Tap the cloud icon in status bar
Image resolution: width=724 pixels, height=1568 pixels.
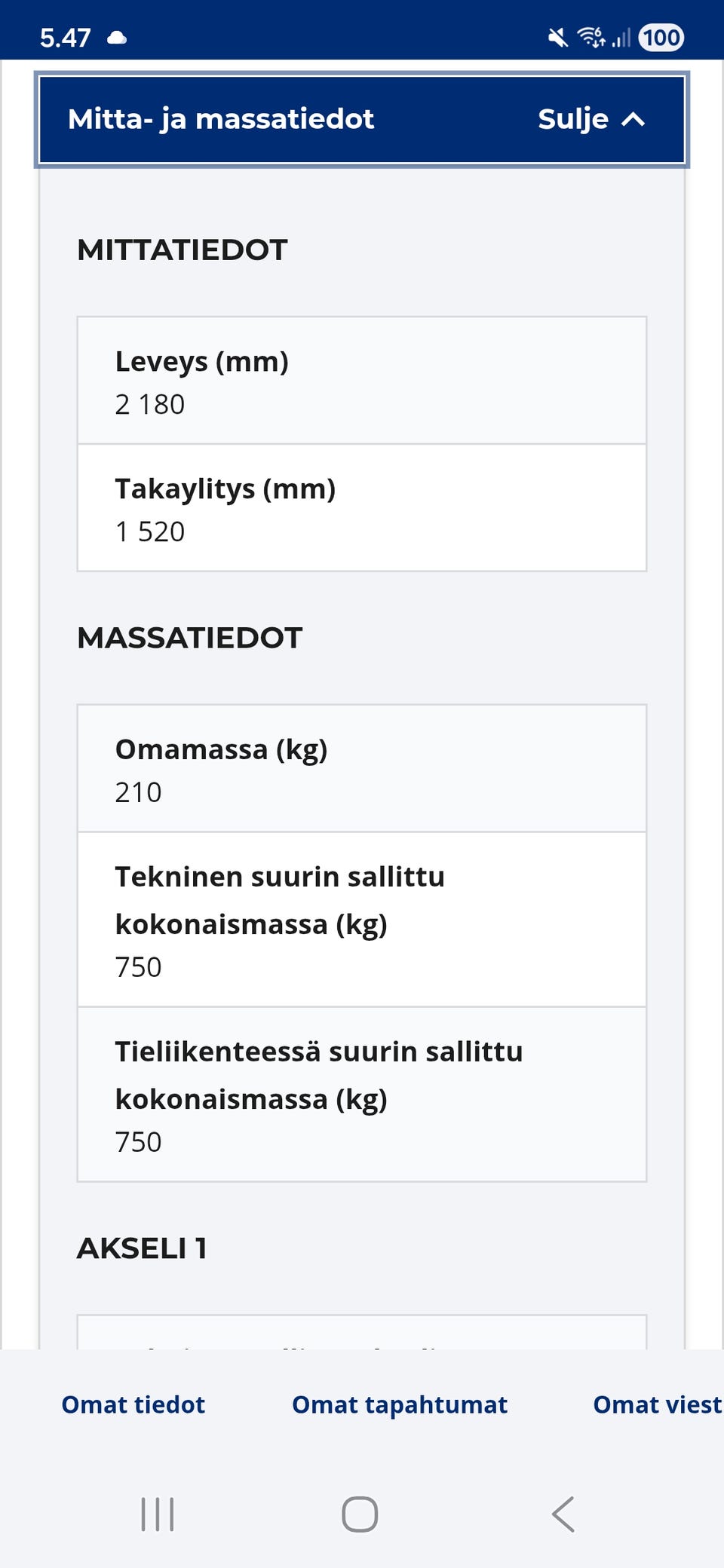[x=117, y=38]
